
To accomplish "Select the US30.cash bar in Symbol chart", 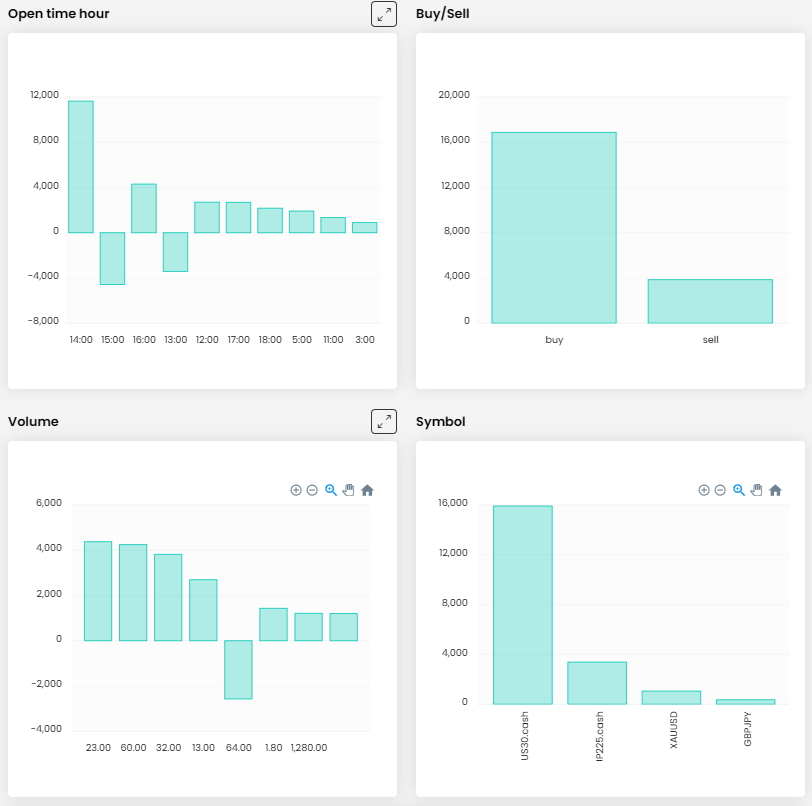I will 523,605.
